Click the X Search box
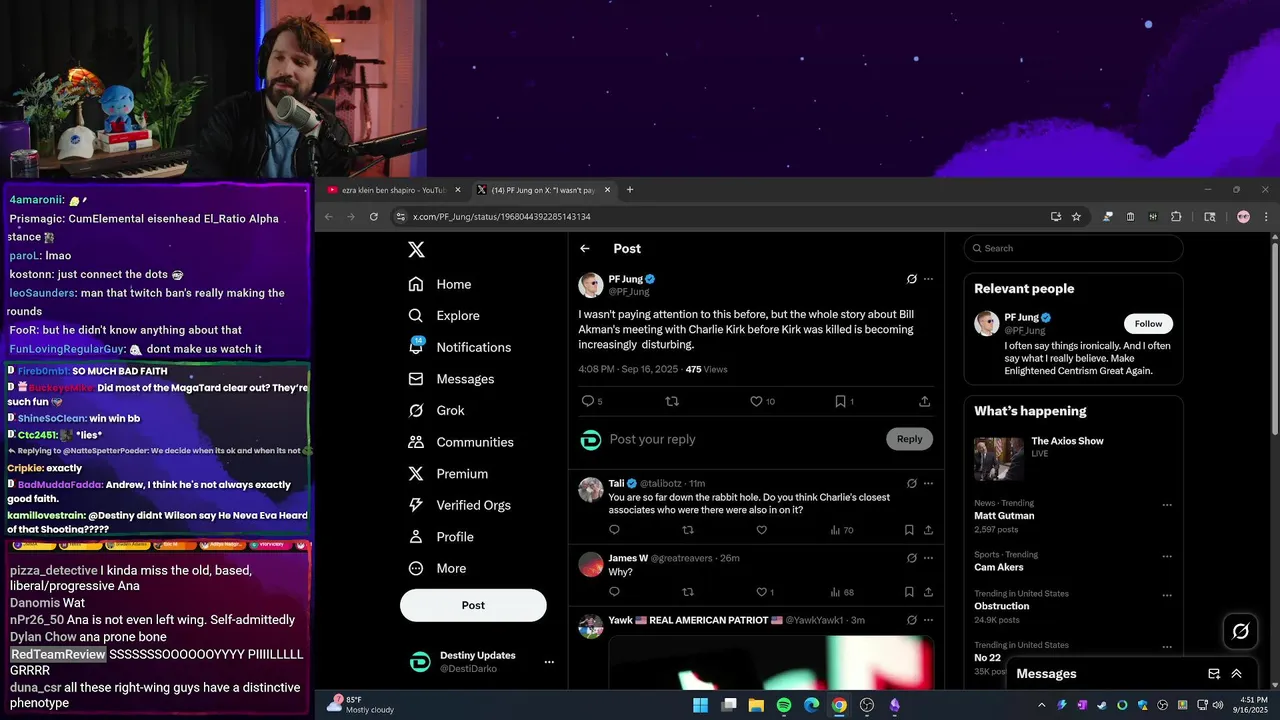Screen dimensions: 1280x720 (1074, 248)
